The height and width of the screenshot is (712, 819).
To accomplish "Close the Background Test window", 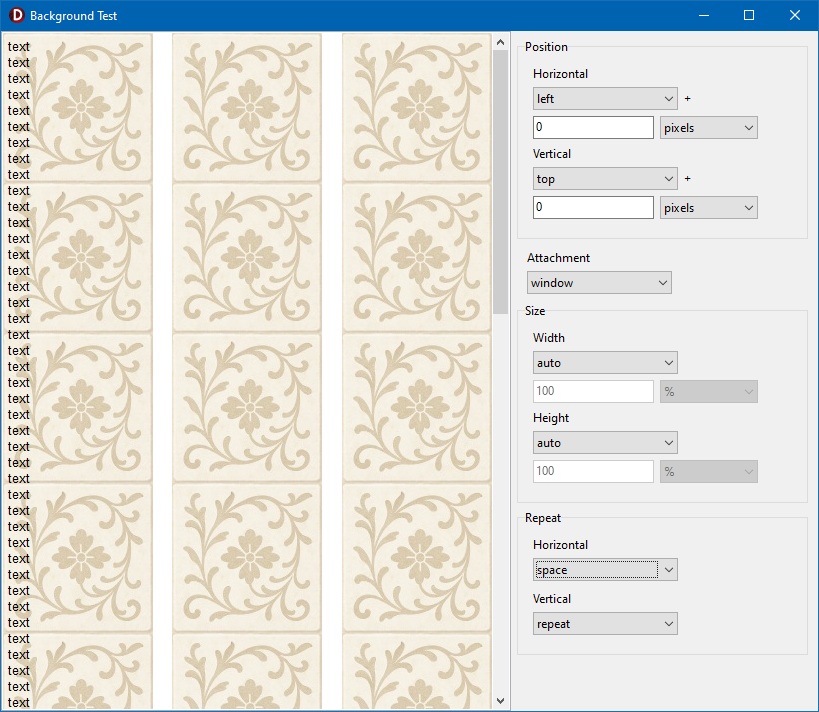I will (x=795, y=15).
